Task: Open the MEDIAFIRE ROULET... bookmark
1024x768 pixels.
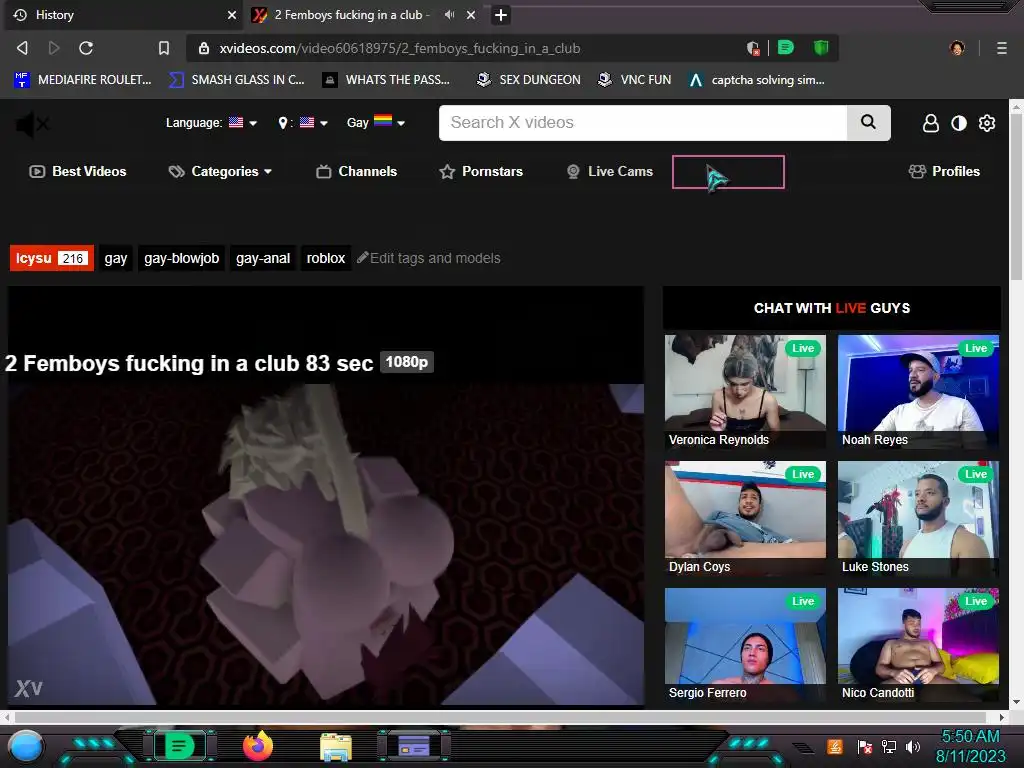Action: click(83, 80)
